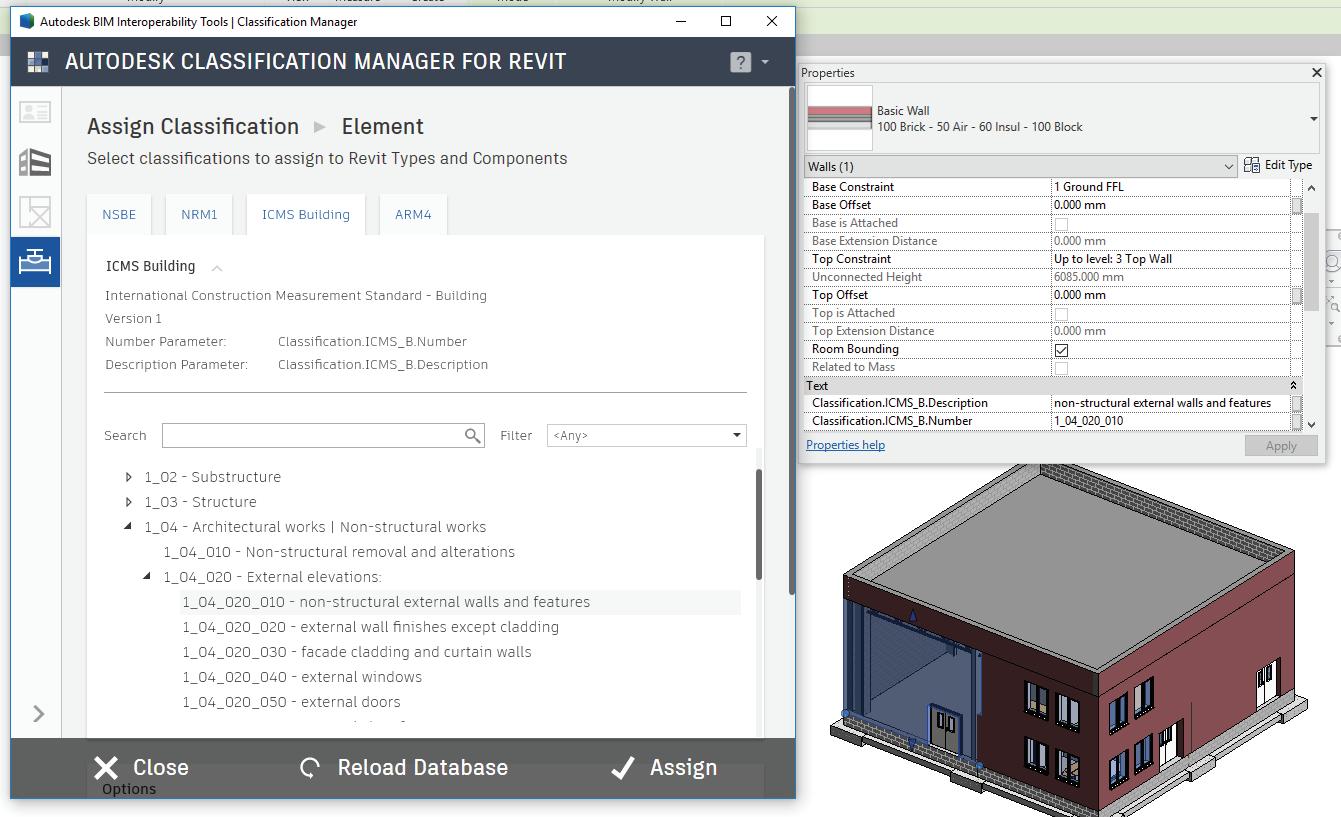The height and width of the screenshot is (817, 1341).
Task: Click the search magnifier icon
Action: pyautogui.click(x=472, y=436)
